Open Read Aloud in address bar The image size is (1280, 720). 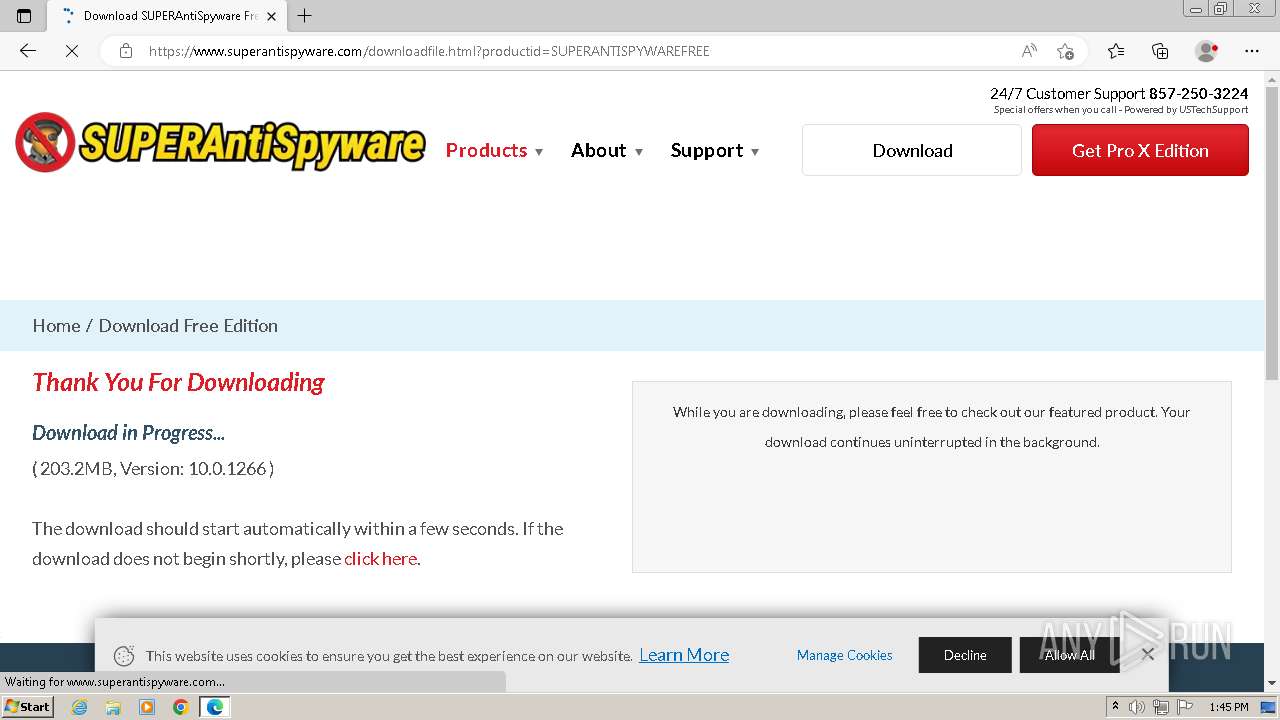tap(1028, 51)
